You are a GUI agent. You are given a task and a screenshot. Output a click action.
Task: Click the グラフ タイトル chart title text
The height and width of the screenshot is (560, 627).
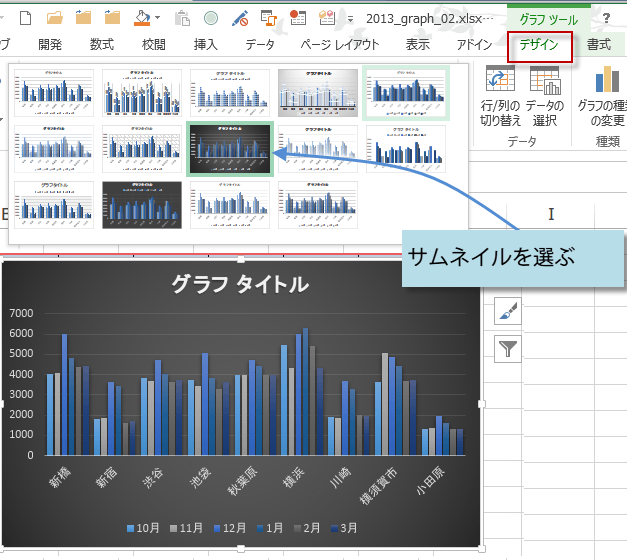click(240, 284)
